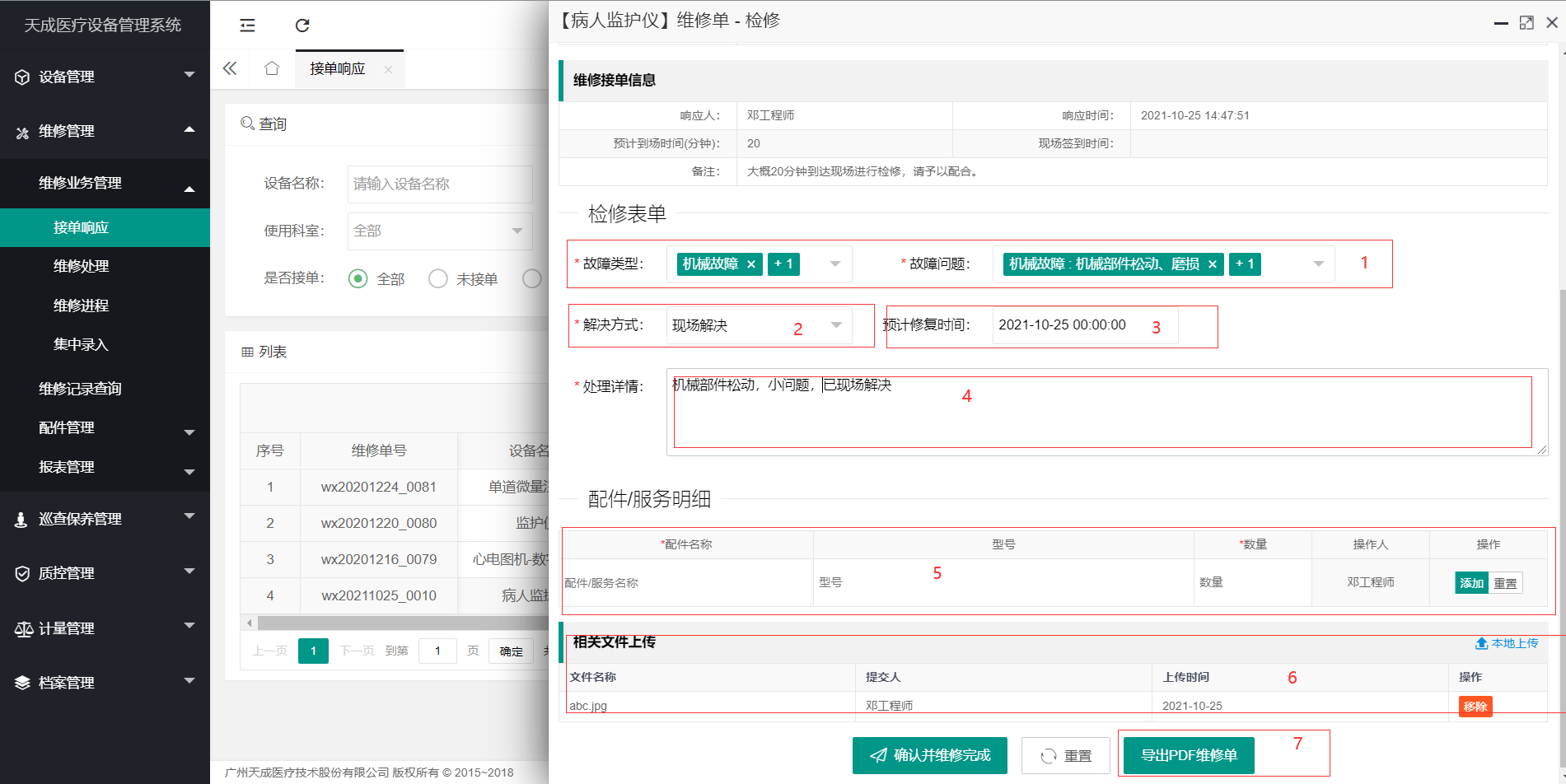Remove the 机械故障 tag from 故障类型

pyautogui.click(x=751, y=264)
